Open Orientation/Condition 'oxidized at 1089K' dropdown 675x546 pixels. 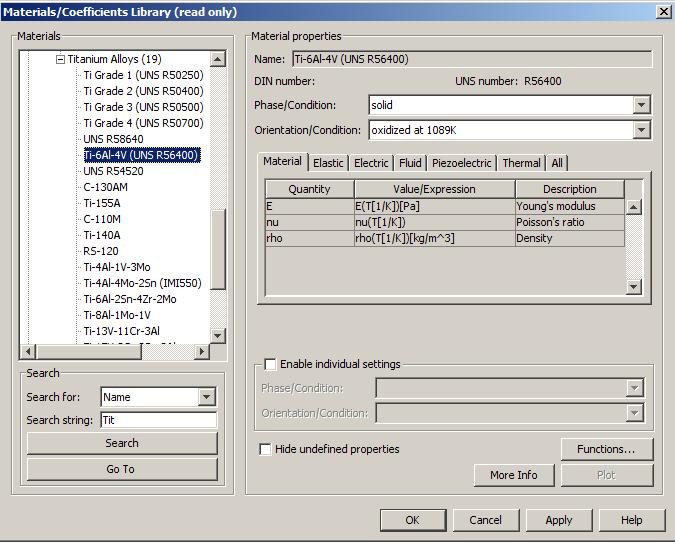point(641,130)
